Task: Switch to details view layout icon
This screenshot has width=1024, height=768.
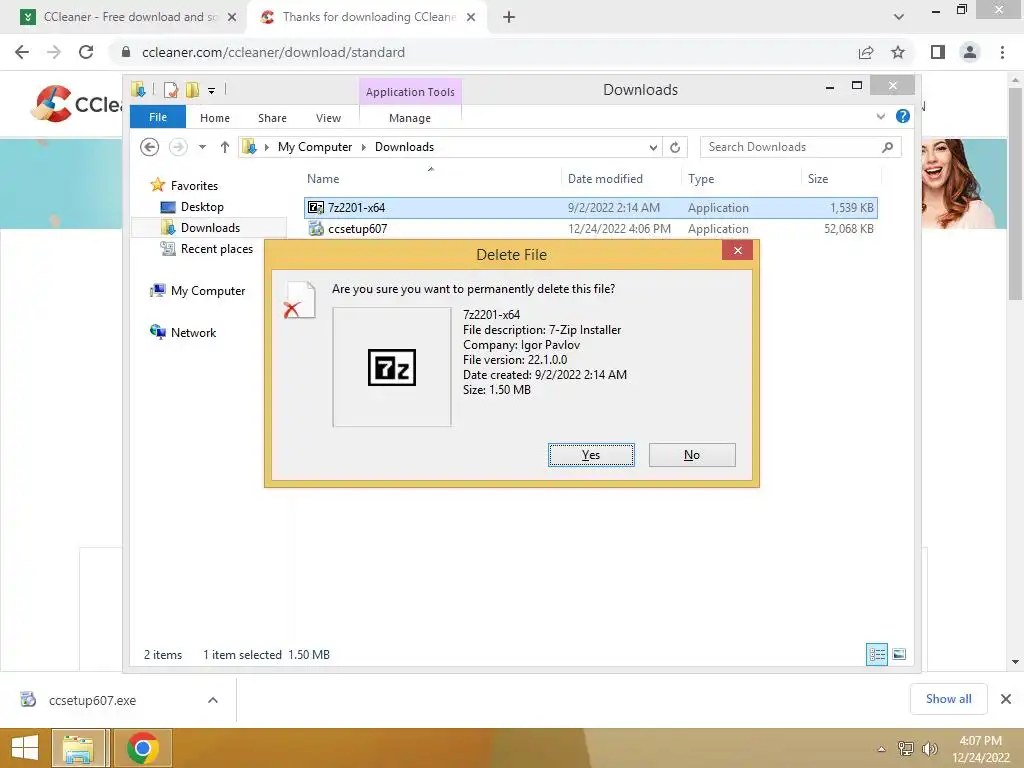Action: click(x=876, y=654)
